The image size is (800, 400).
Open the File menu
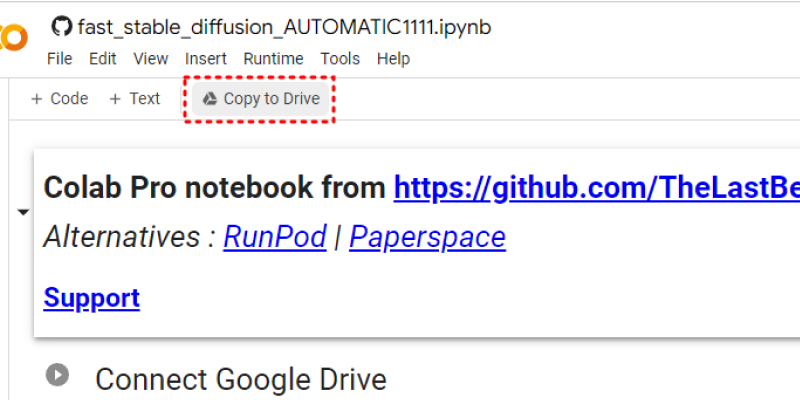pyautogui.click(x=59, y=59)
